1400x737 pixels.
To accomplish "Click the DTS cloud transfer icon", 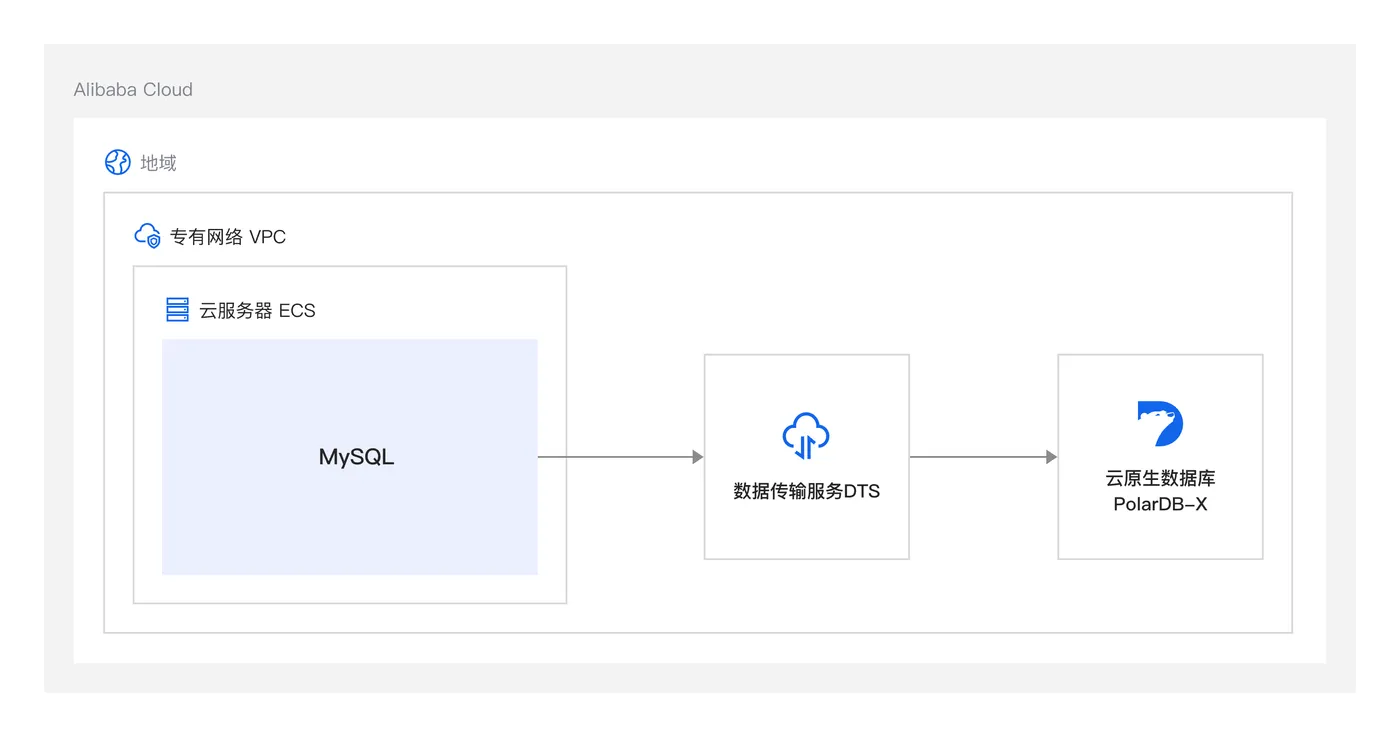I will click(806, 436).
